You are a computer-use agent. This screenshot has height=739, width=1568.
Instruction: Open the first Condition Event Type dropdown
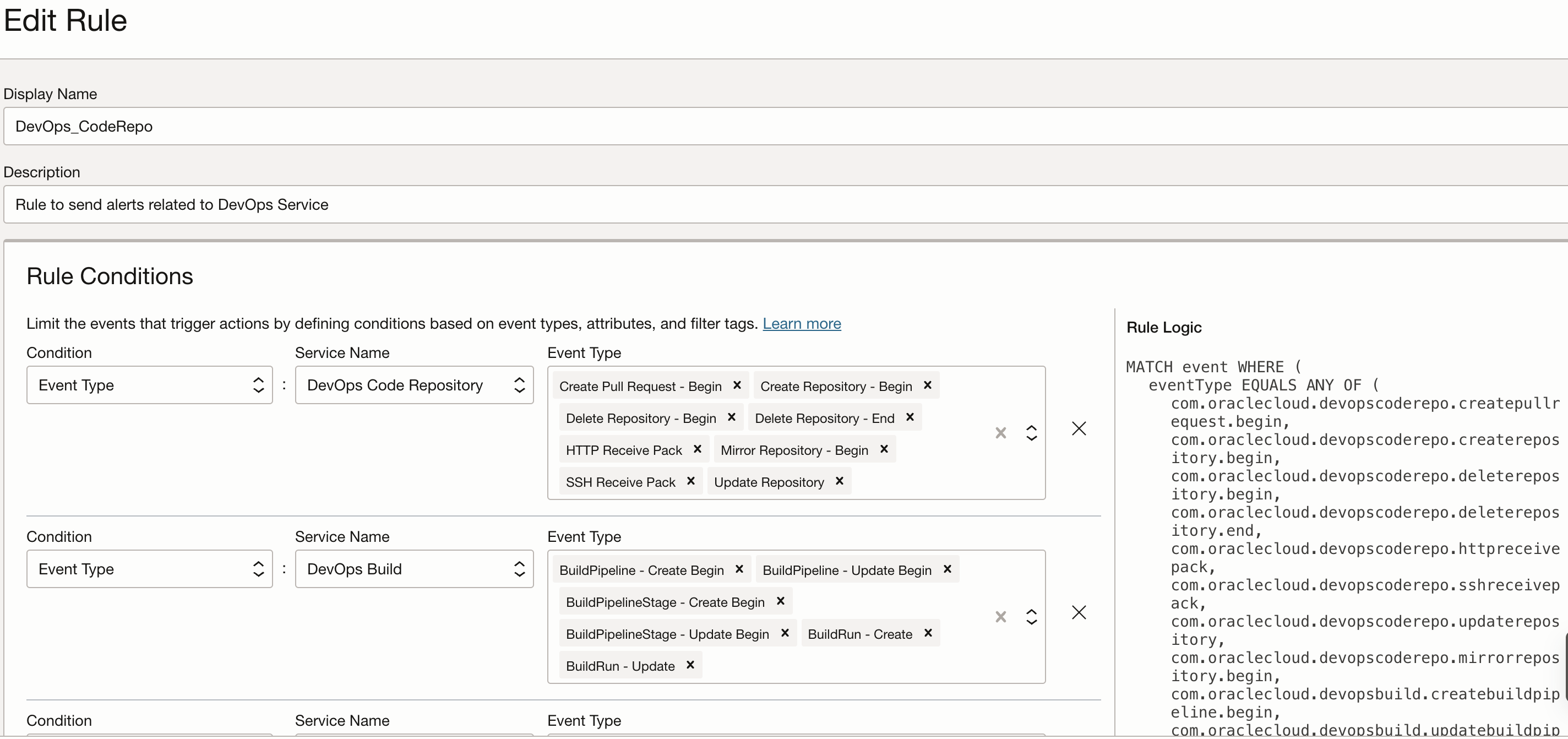coord(149,385)
